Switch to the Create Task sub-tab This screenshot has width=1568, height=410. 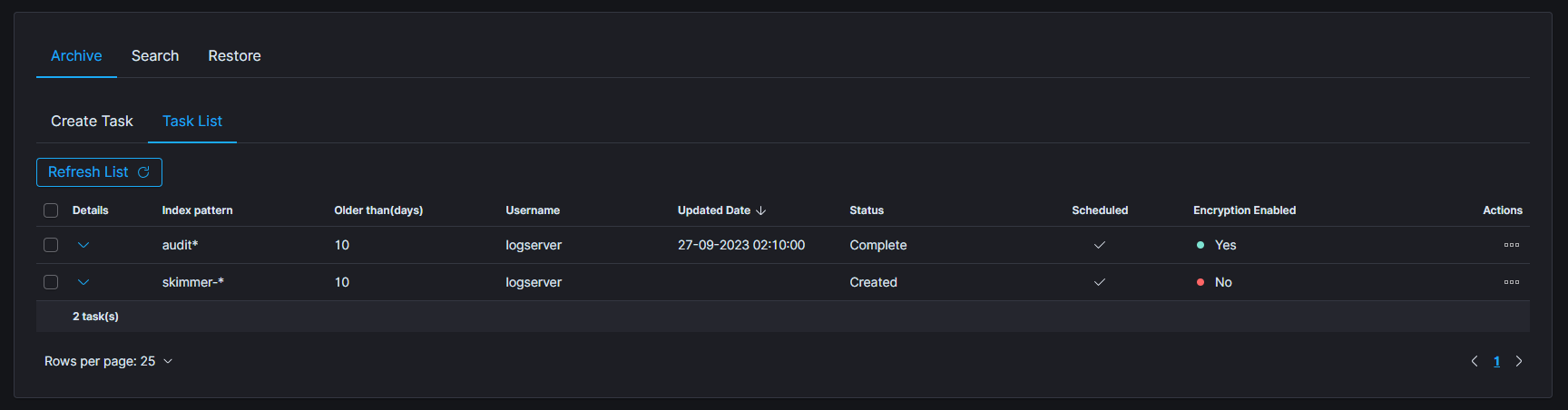(92, 122)
